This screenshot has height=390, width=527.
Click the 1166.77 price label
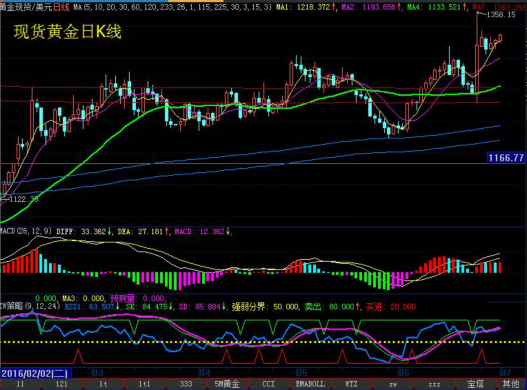(506, 158)
